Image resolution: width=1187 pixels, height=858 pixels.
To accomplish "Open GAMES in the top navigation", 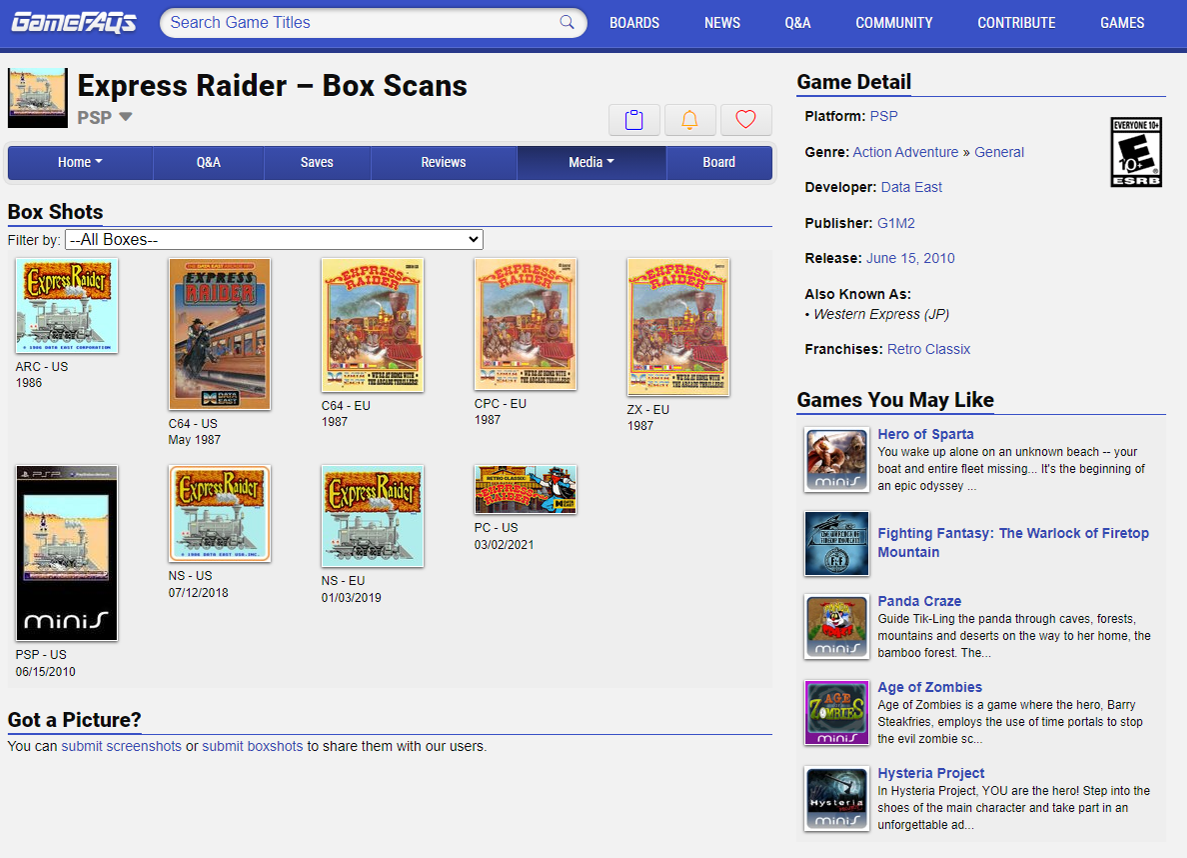I will pos(1122,23).
